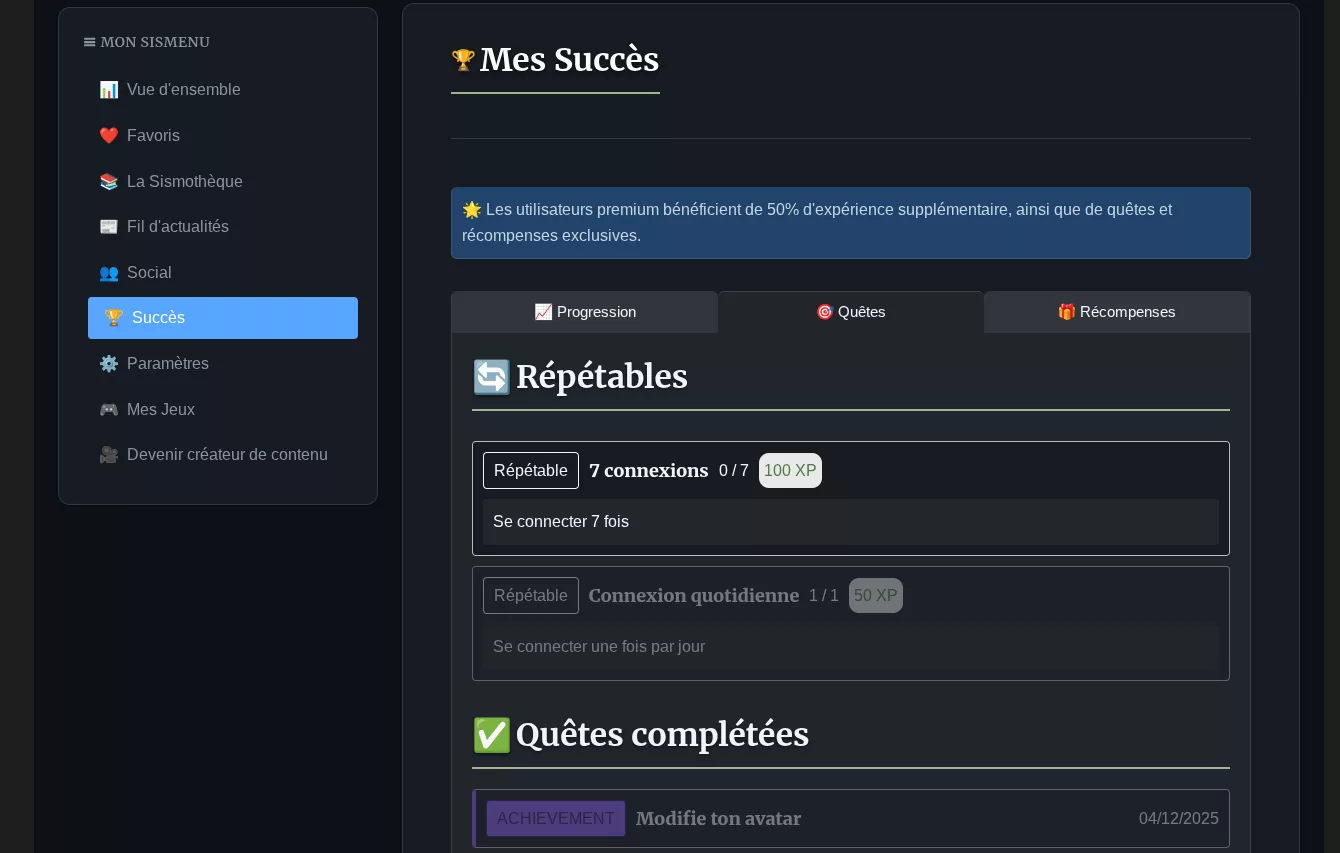The height and width of the screenshot is (853, 1340).
Task: Switch to the Progression tab
Action: (x=585, y=312)
